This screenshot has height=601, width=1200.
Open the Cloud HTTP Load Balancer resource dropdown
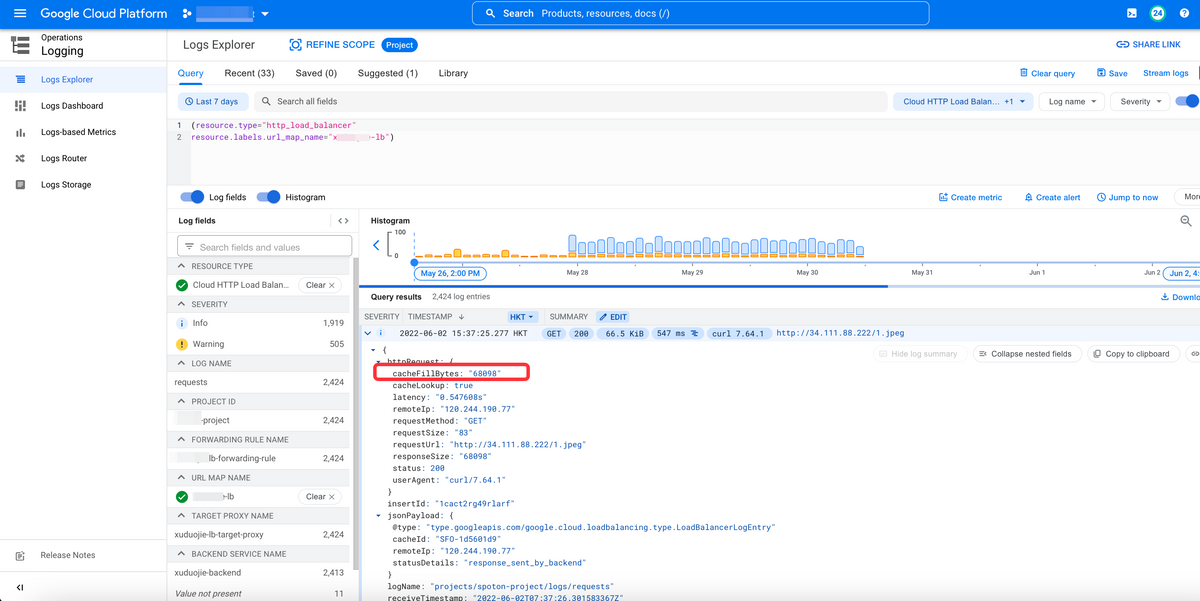click(962, 101)
